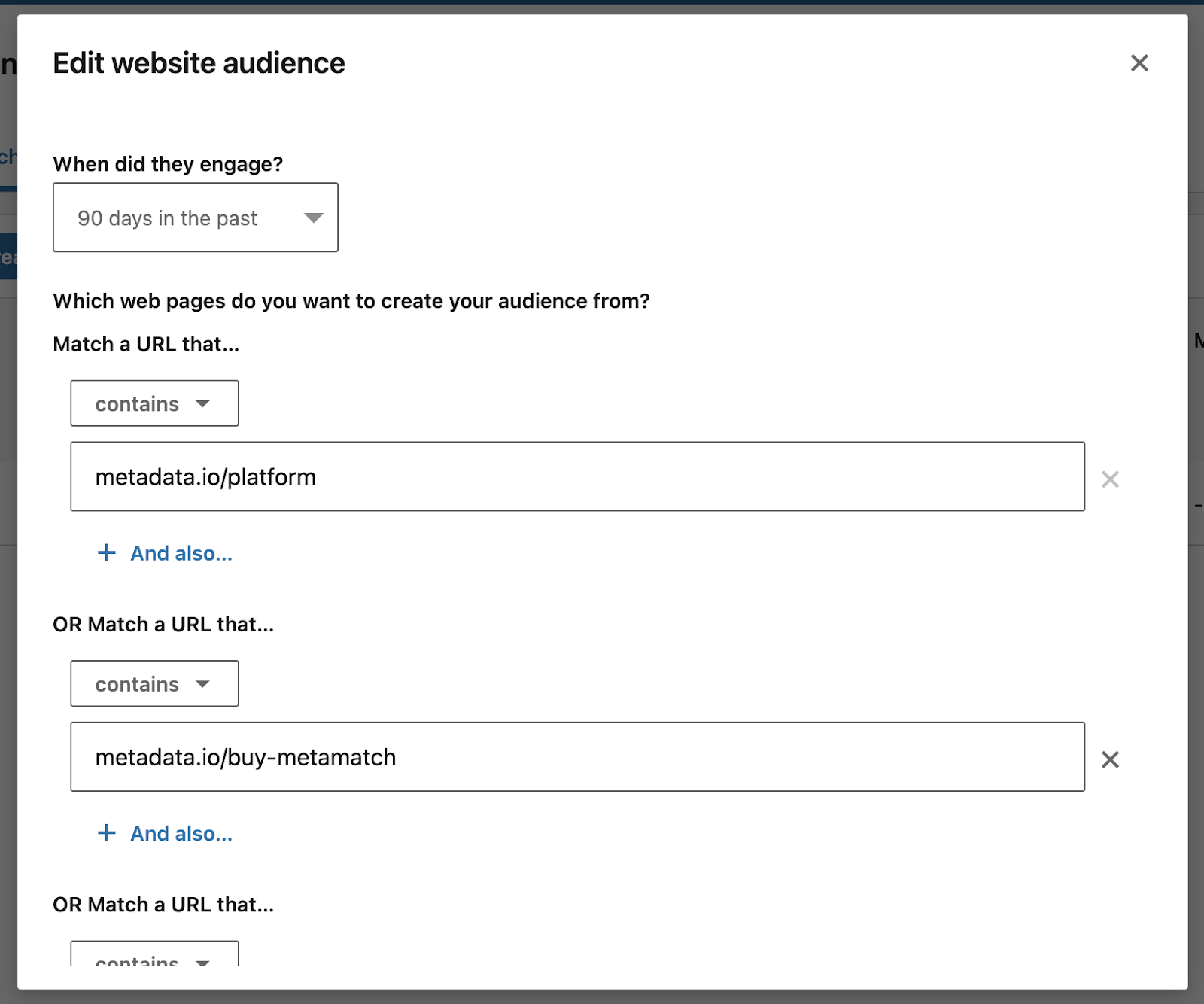
Task: Open the second contains condition dropdown
Action: click(x=154, y=683)
